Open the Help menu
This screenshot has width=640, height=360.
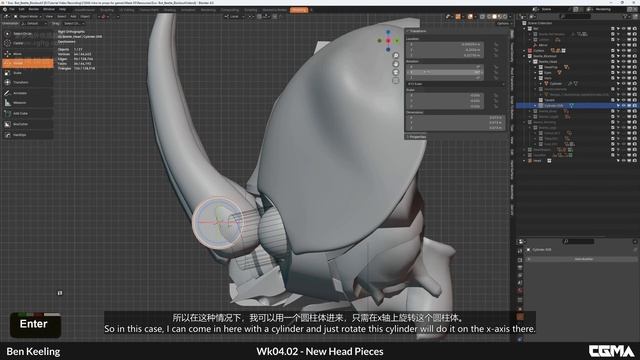[62, 9]
